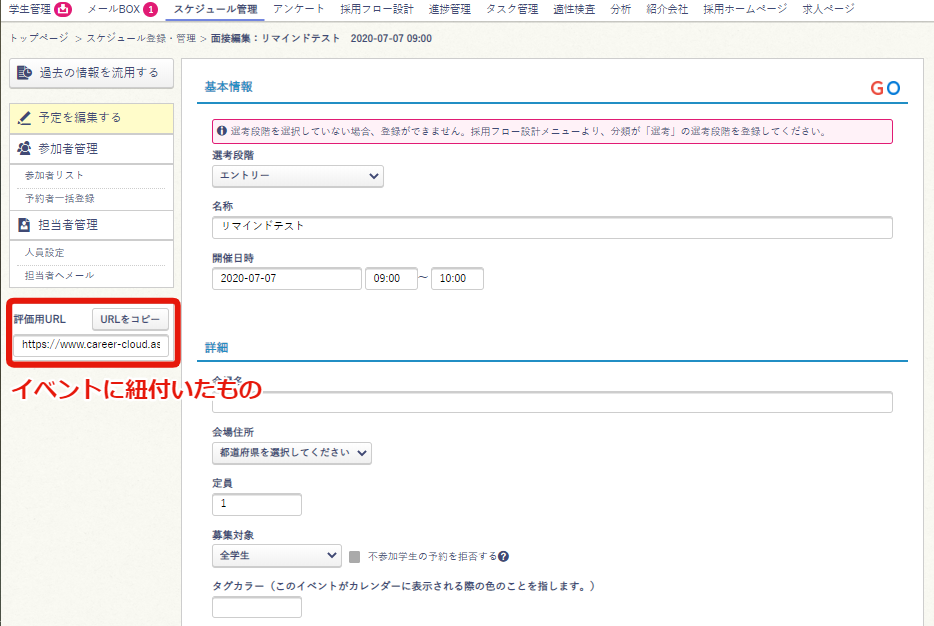Screen dimensions: 934x626
Task: Click the 名称 field containing リマインドテスト
Action: [x=552, y=228]
